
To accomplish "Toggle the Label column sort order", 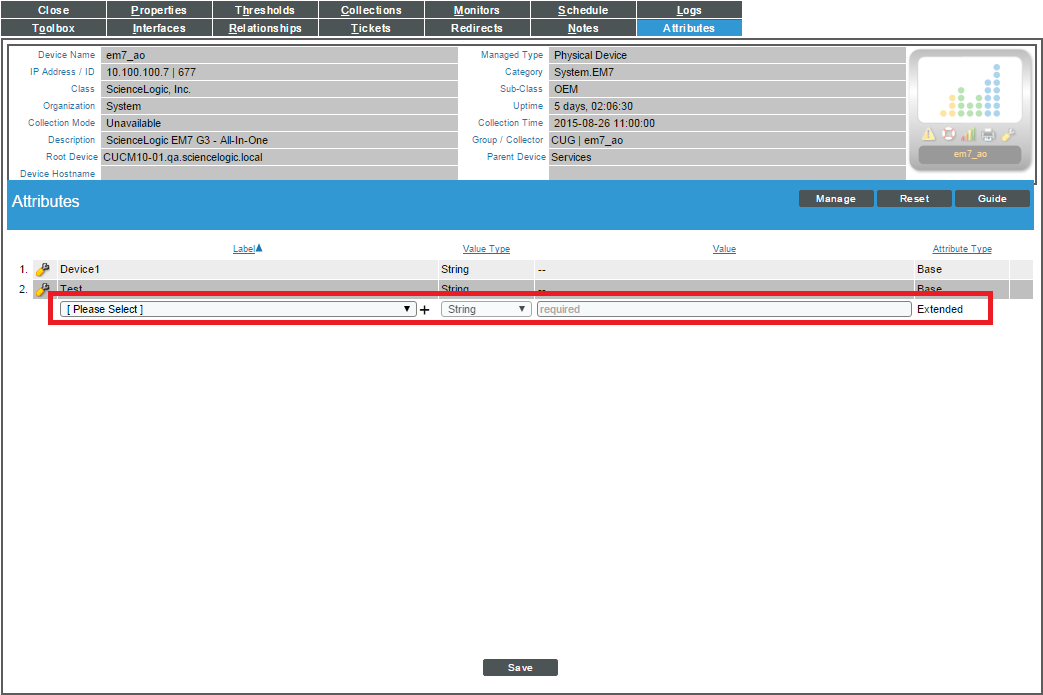I will click(246, 248).
